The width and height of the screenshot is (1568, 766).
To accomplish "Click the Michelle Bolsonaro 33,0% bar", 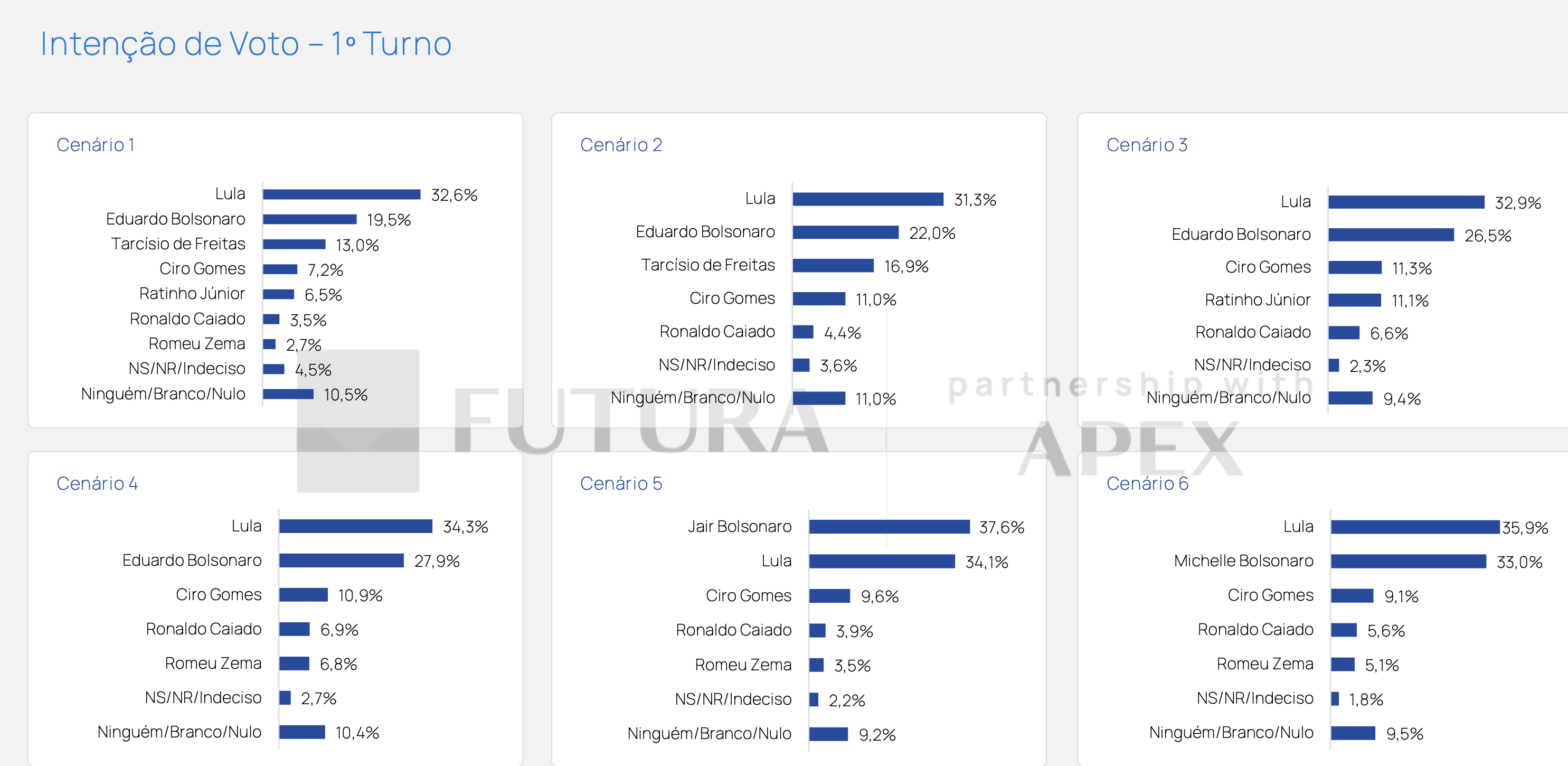I will 1408,561.
